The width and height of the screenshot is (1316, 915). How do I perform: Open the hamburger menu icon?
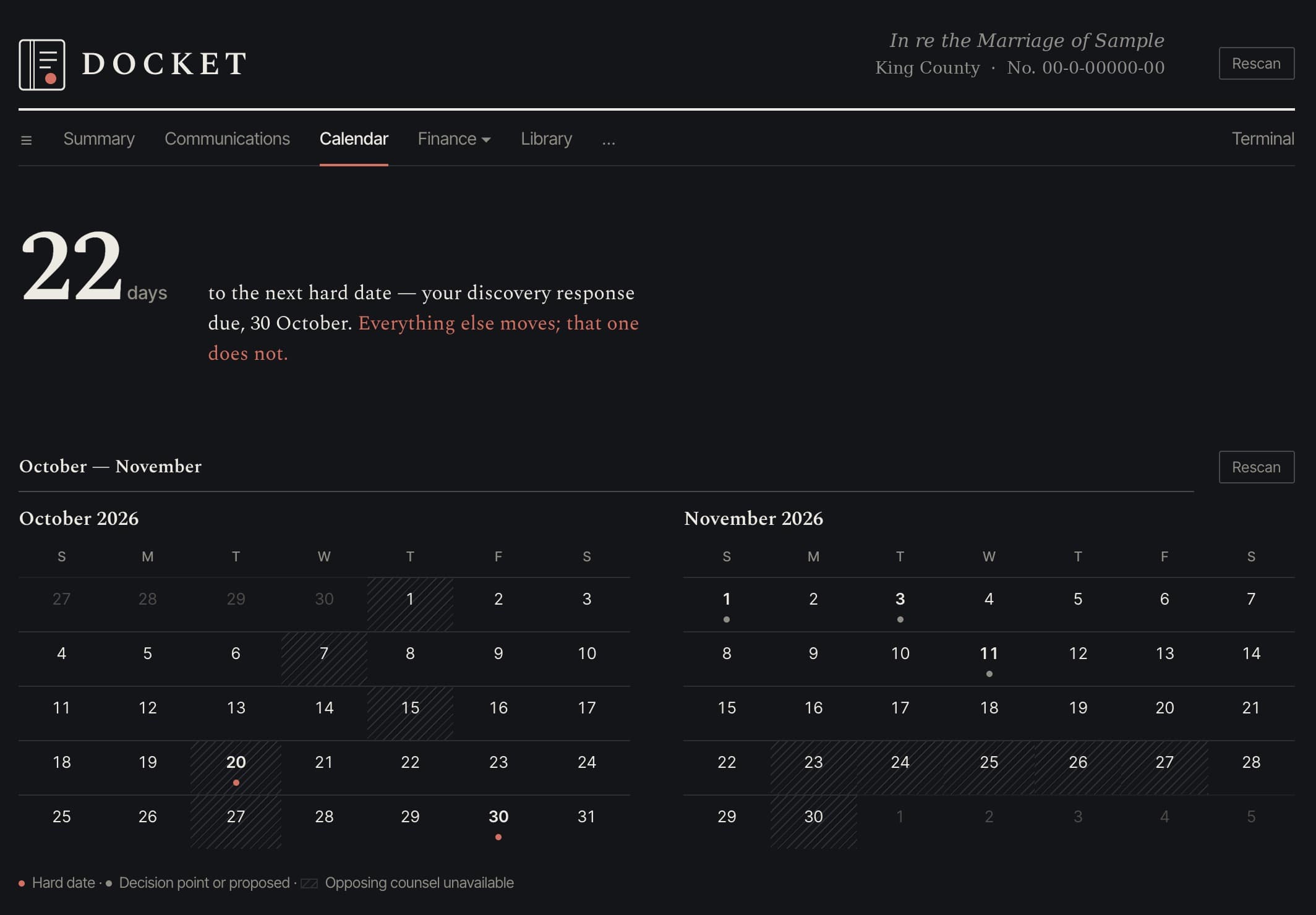pos(26,140)
